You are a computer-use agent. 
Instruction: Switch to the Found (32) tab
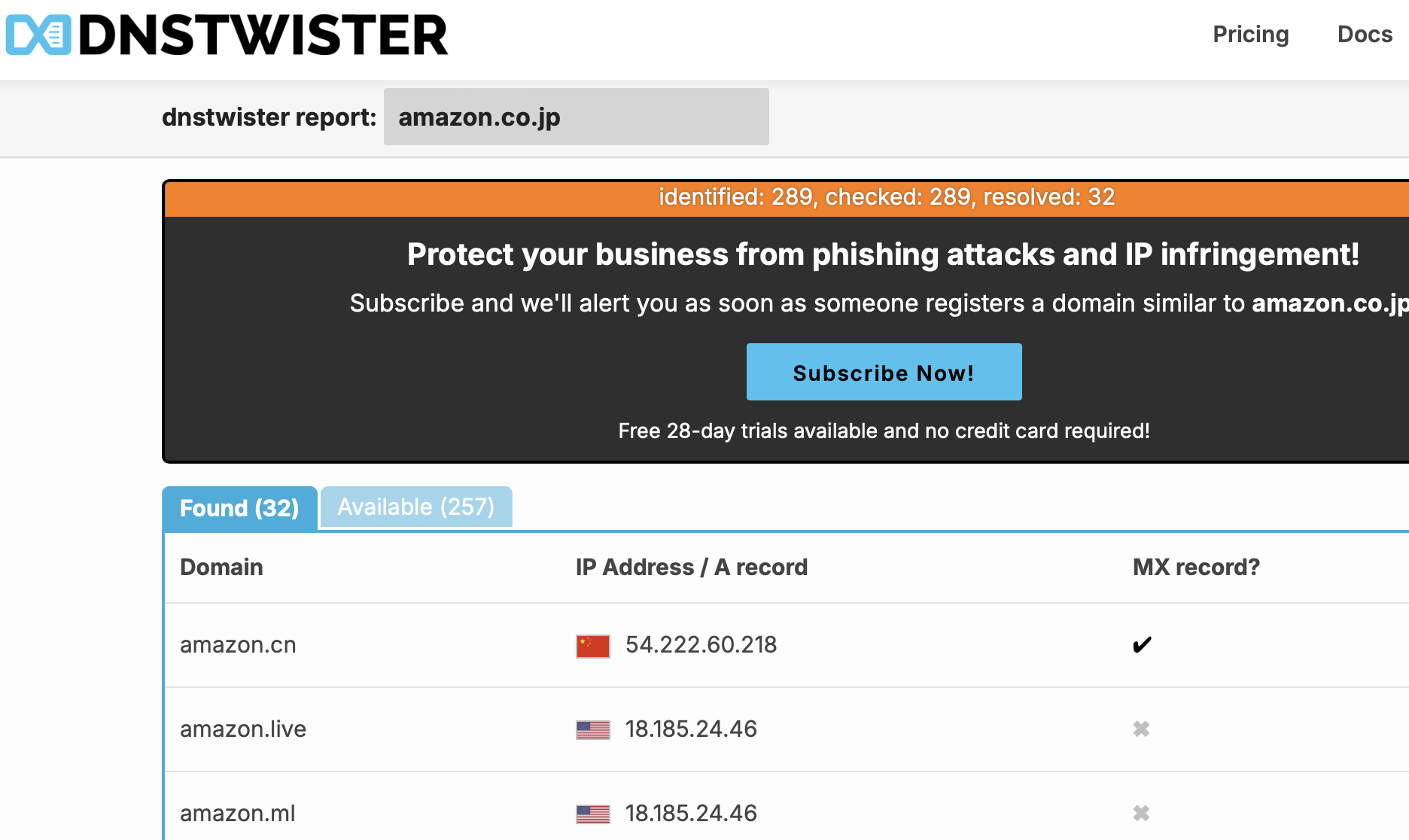click(x=239, y=508)
